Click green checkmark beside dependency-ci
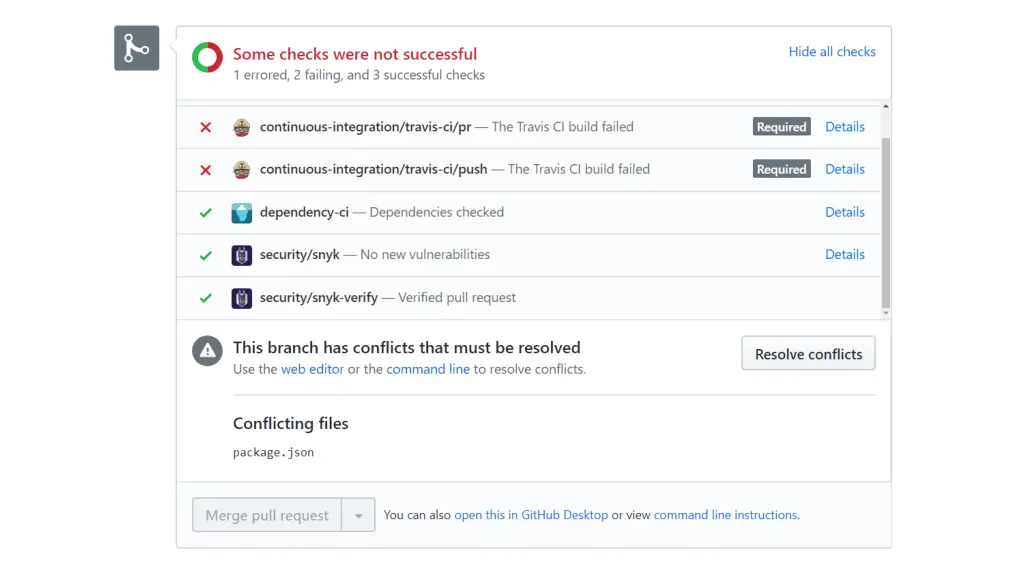 click(206, 213)
